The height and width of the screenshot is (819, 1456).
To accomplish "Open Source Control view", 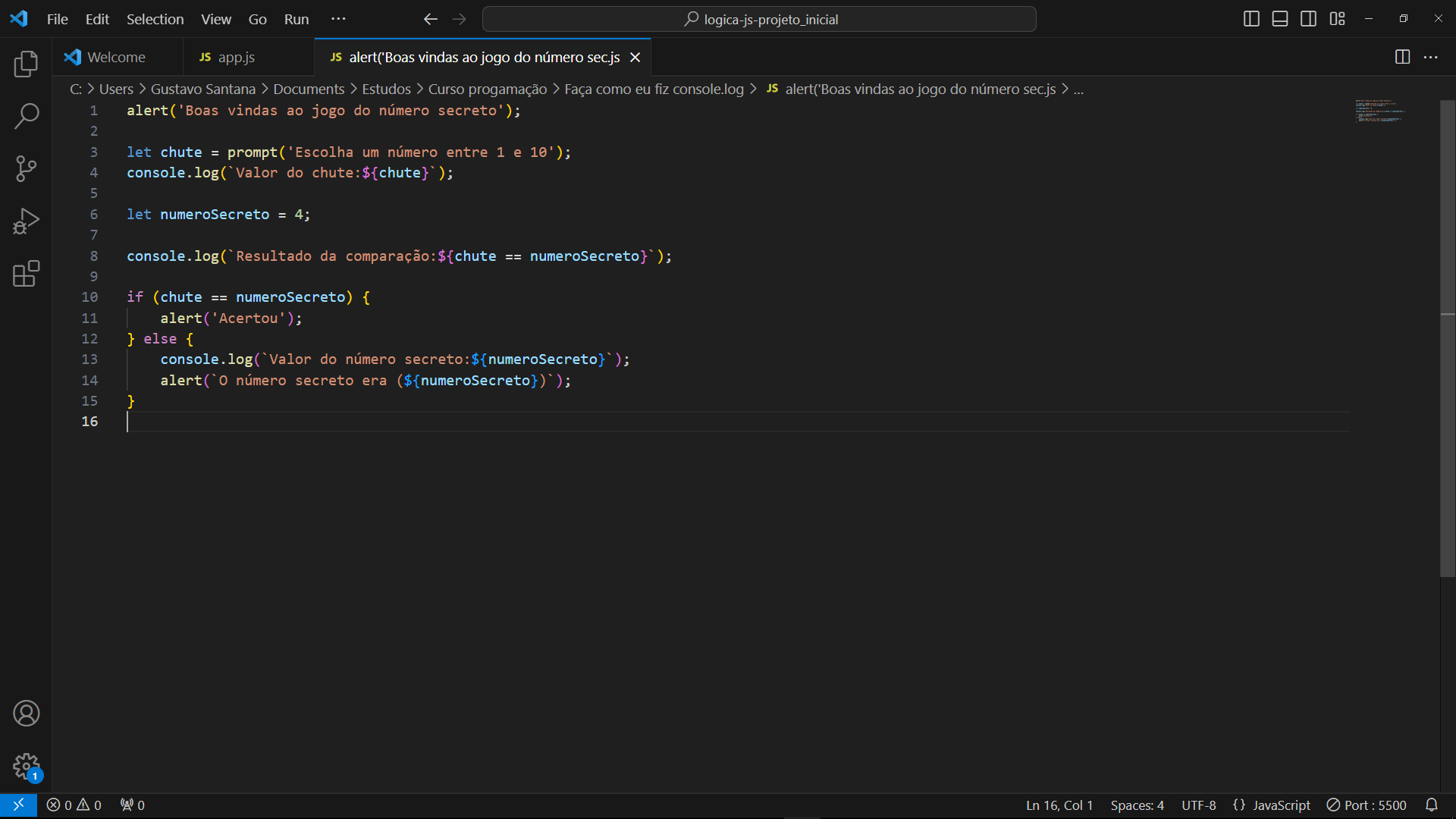I will click(x=26, y=168).
